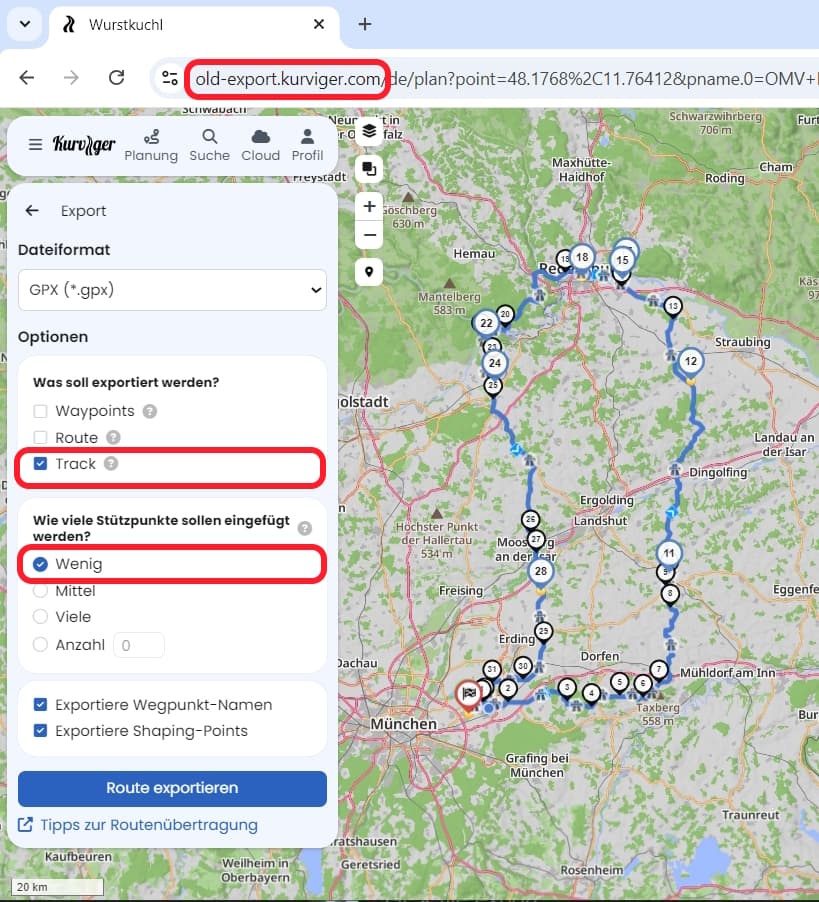
Task: Uncheck Exportiere Shaping-Points checkbox
Action: click(x=41, y=731)
